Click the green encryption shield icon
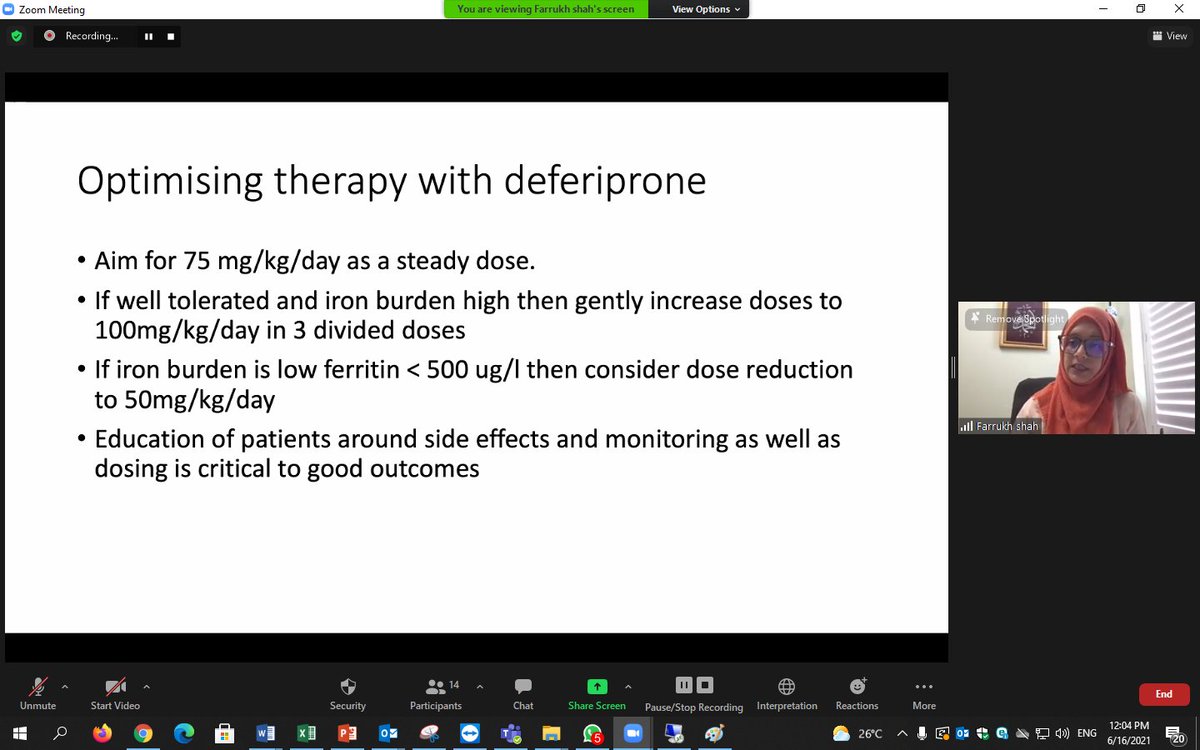This screenshot has height=750, width=1200. click(x=15, y=36)
